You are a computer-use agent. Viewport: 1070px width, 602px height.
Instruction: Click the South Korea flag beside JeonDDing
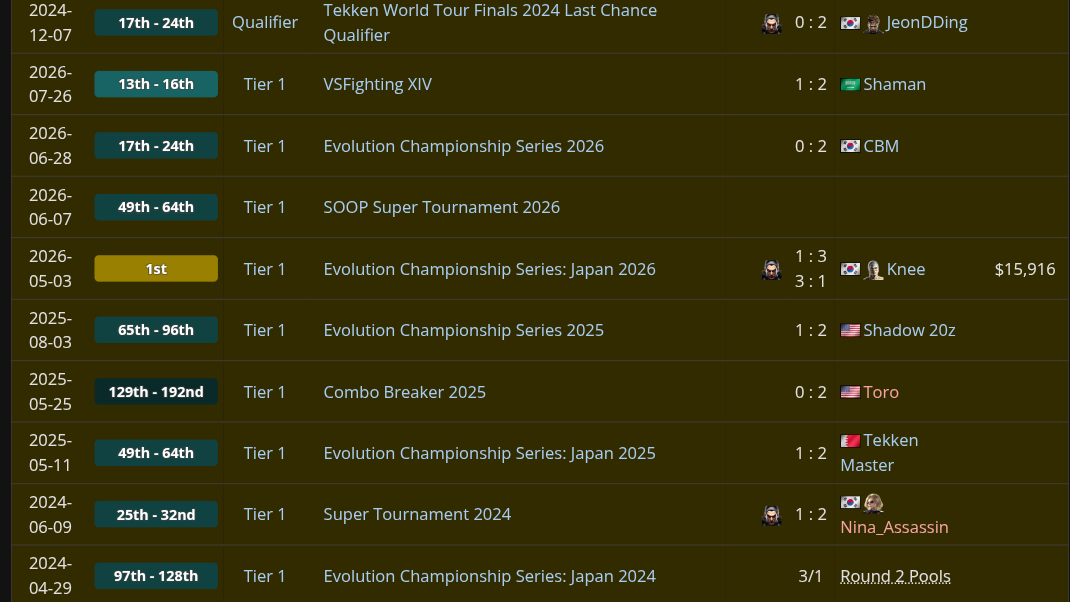tap(850, 23)
